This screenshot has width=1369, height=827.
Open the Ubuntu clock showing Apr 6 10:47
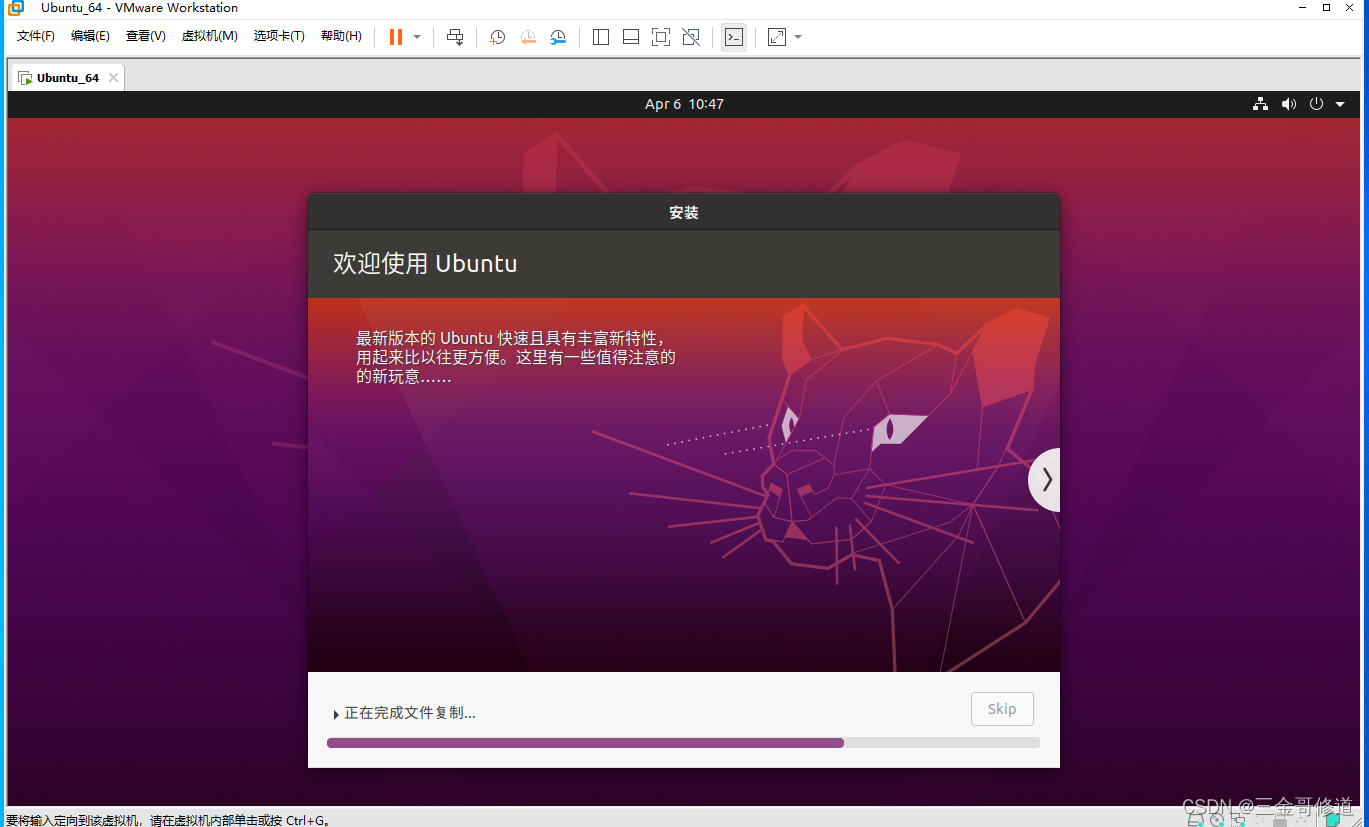click(x=684, y=104)
